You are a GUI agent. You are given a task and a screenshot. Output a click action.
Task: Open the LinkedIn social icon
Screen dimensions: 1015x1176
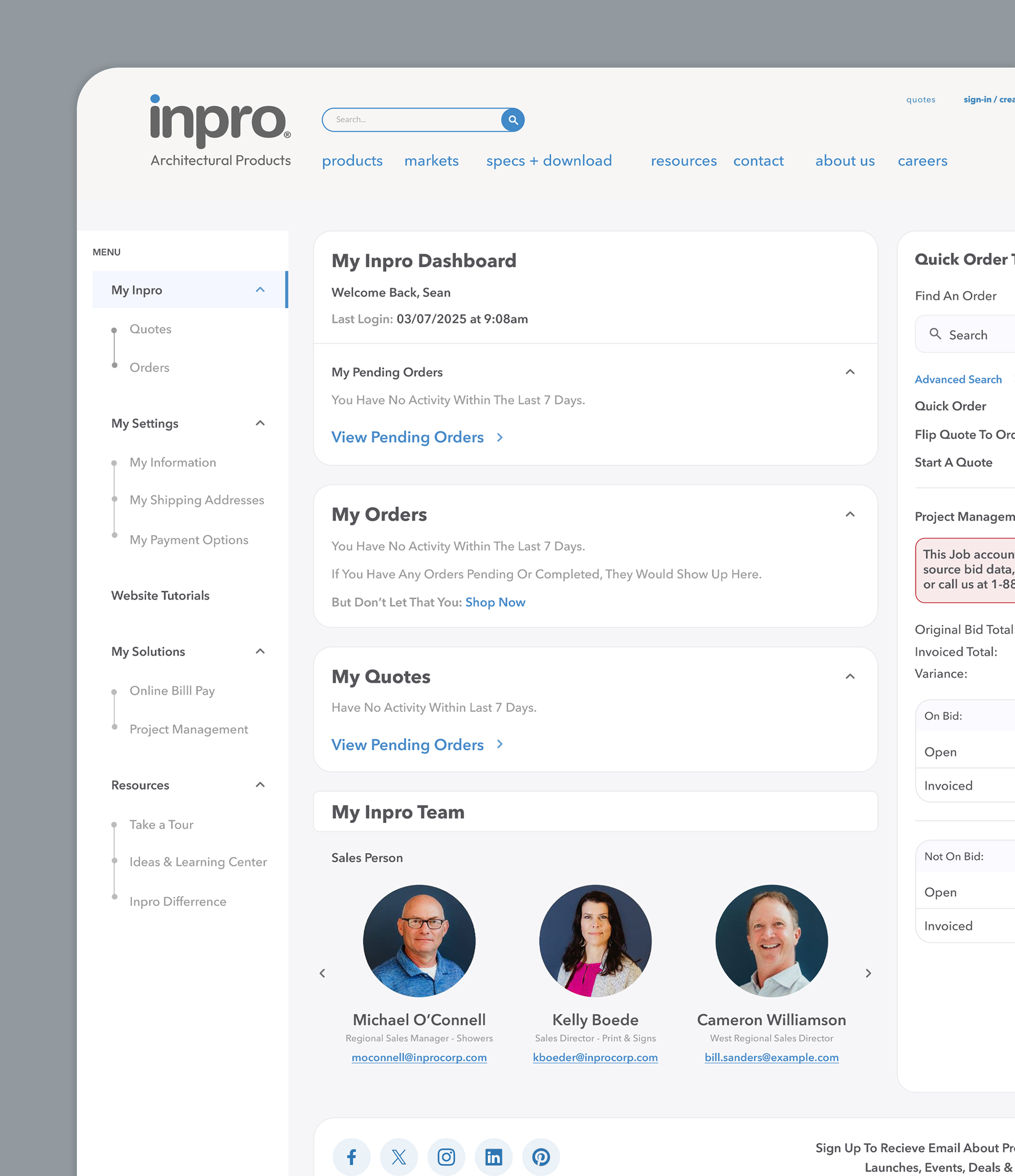coord(493,1156)
